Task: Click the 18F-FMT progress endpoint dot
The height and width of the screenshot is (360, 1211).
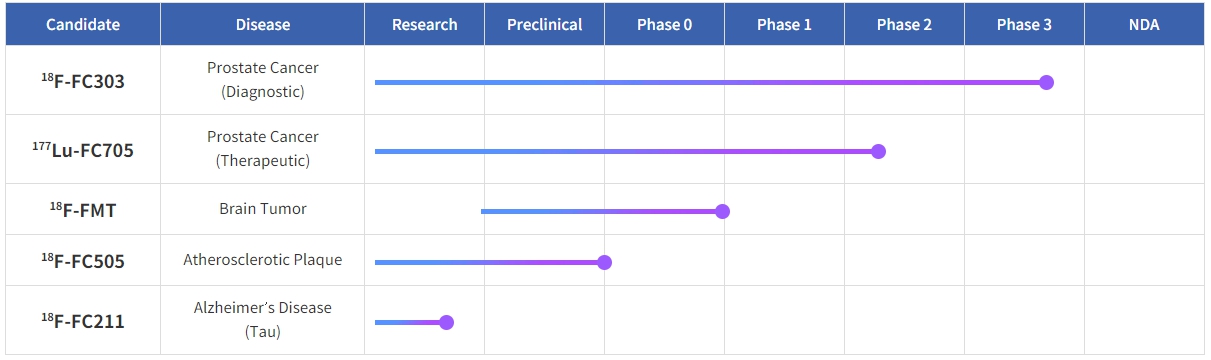Action: (x=722, y=211)
